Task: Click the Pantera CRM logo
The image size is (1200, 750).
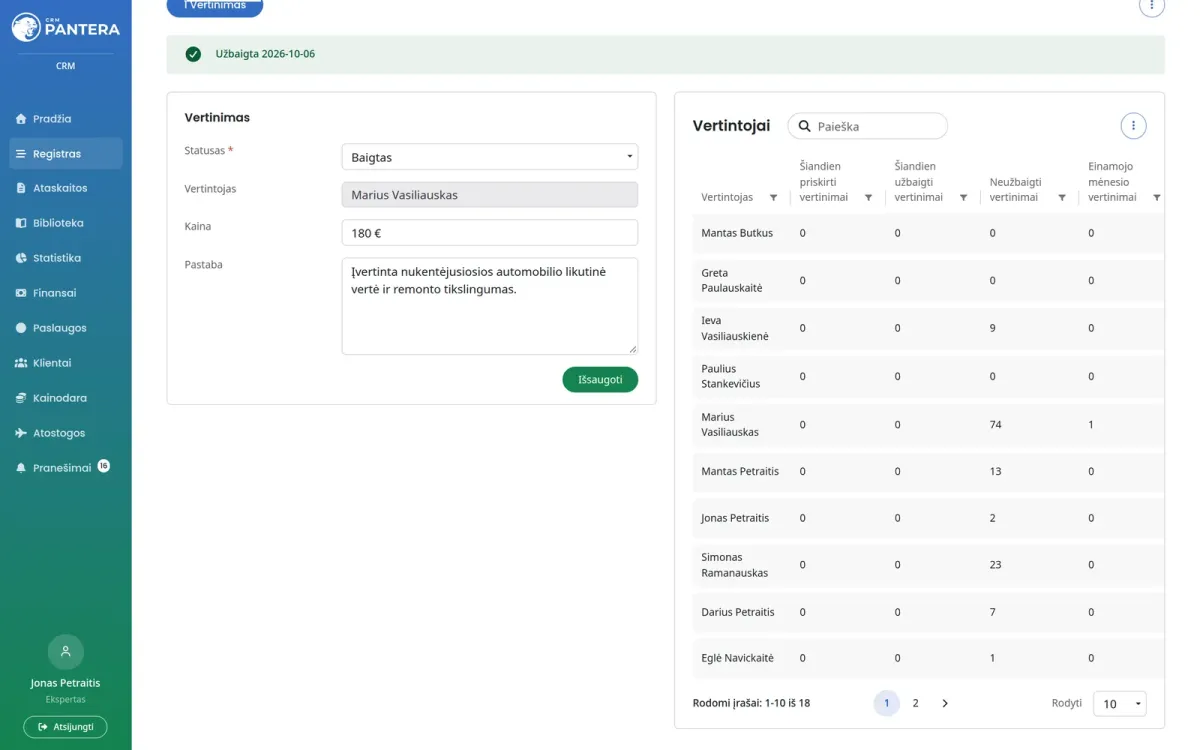Action: (x=66, y=27)
